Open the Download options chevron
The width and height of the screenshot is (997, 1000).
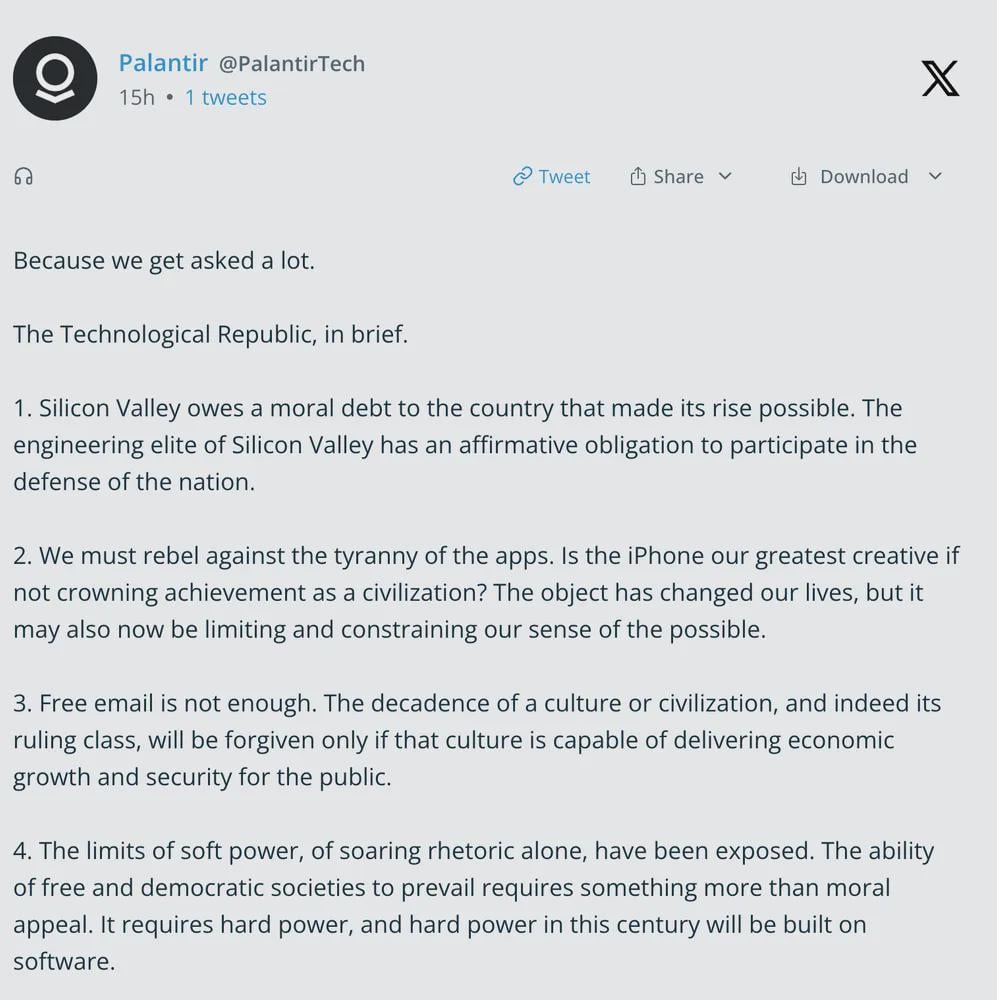(936, 177)
